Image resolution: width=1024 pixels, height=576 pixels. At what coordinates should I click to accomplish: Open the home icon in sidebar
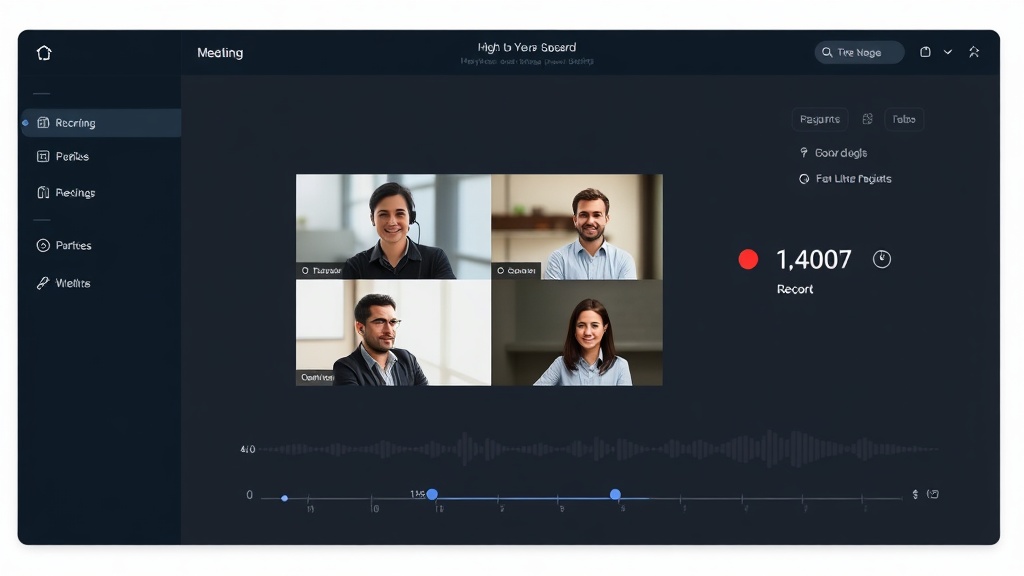44,52
